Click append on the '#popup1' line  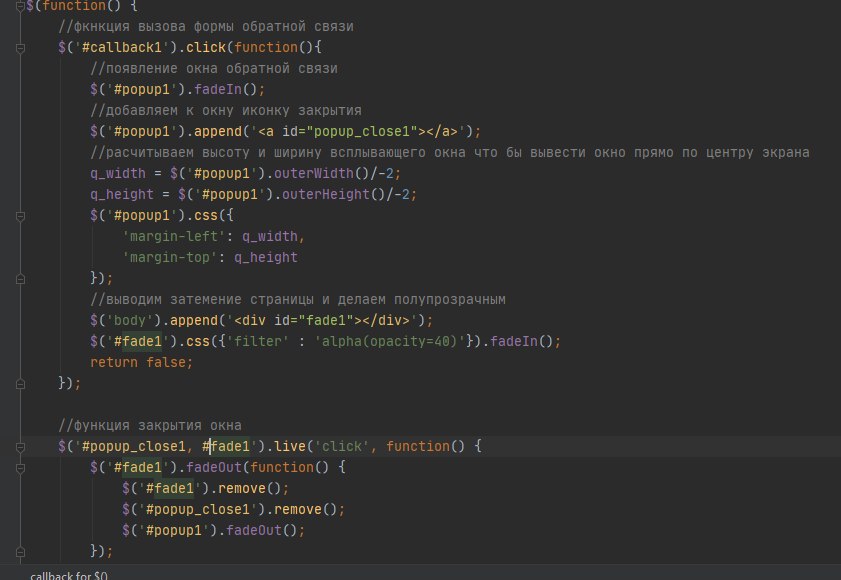pyautogui.click(x=218, y=131)
